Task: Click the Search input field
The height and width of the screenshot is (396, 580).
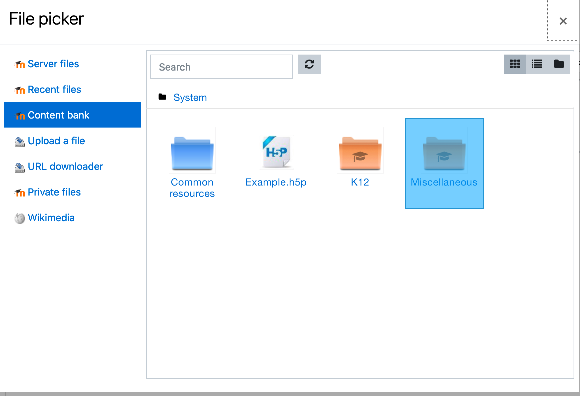Action: pos(221,67)
